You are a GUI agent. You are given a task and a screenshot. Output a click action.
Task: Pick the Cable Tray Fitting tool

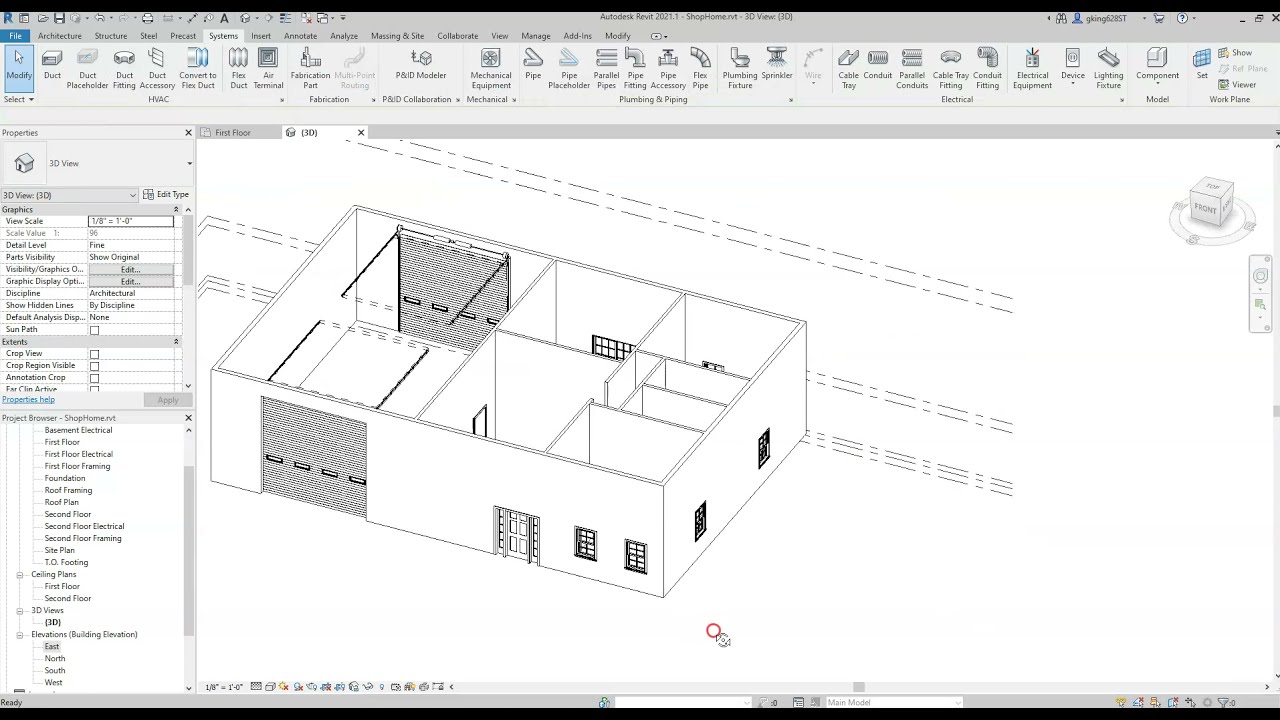tap(951, 68)
